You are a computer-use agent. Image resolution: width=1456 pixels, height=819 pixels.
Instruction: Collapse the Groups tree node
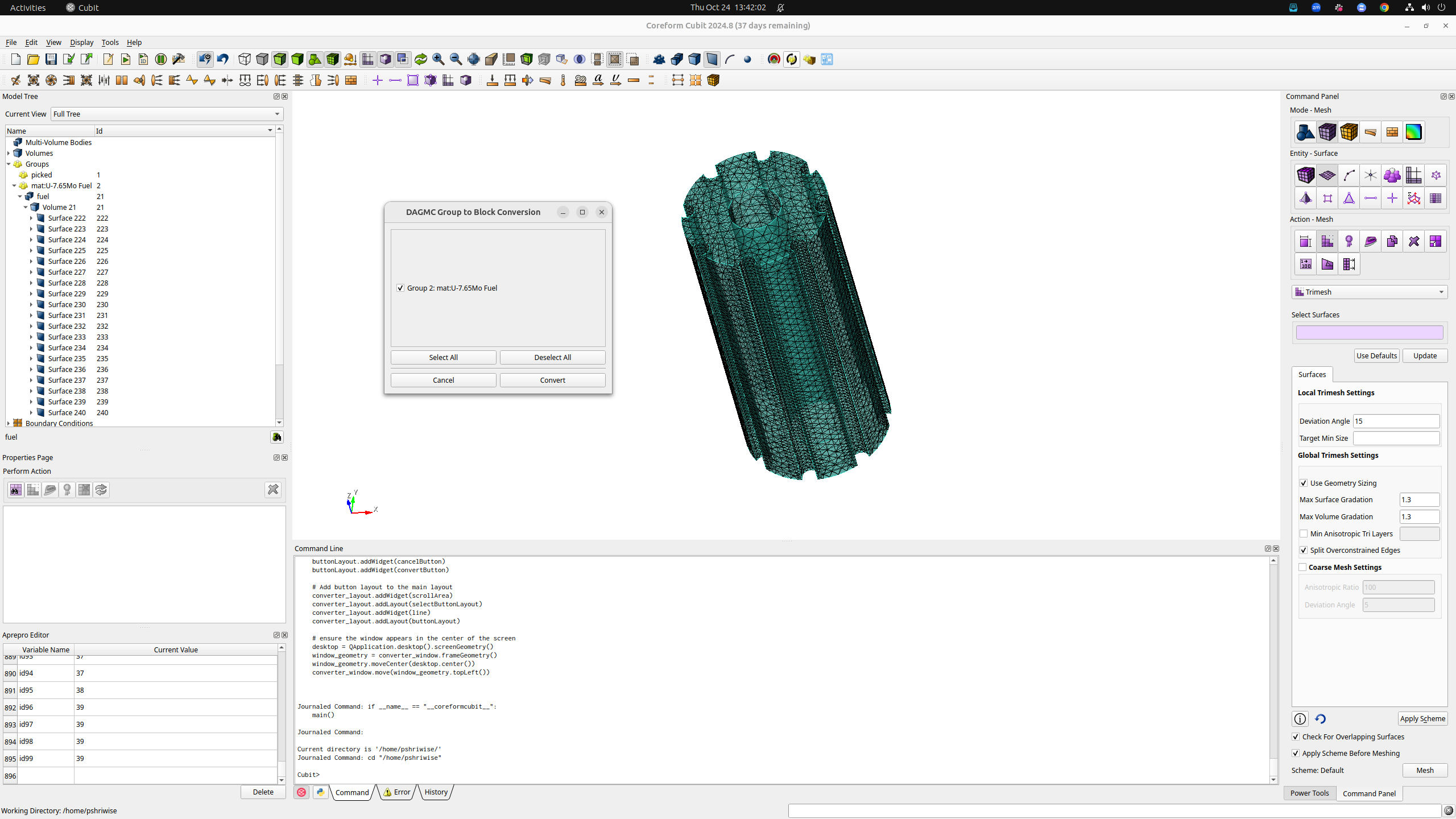tap(9, 164)
